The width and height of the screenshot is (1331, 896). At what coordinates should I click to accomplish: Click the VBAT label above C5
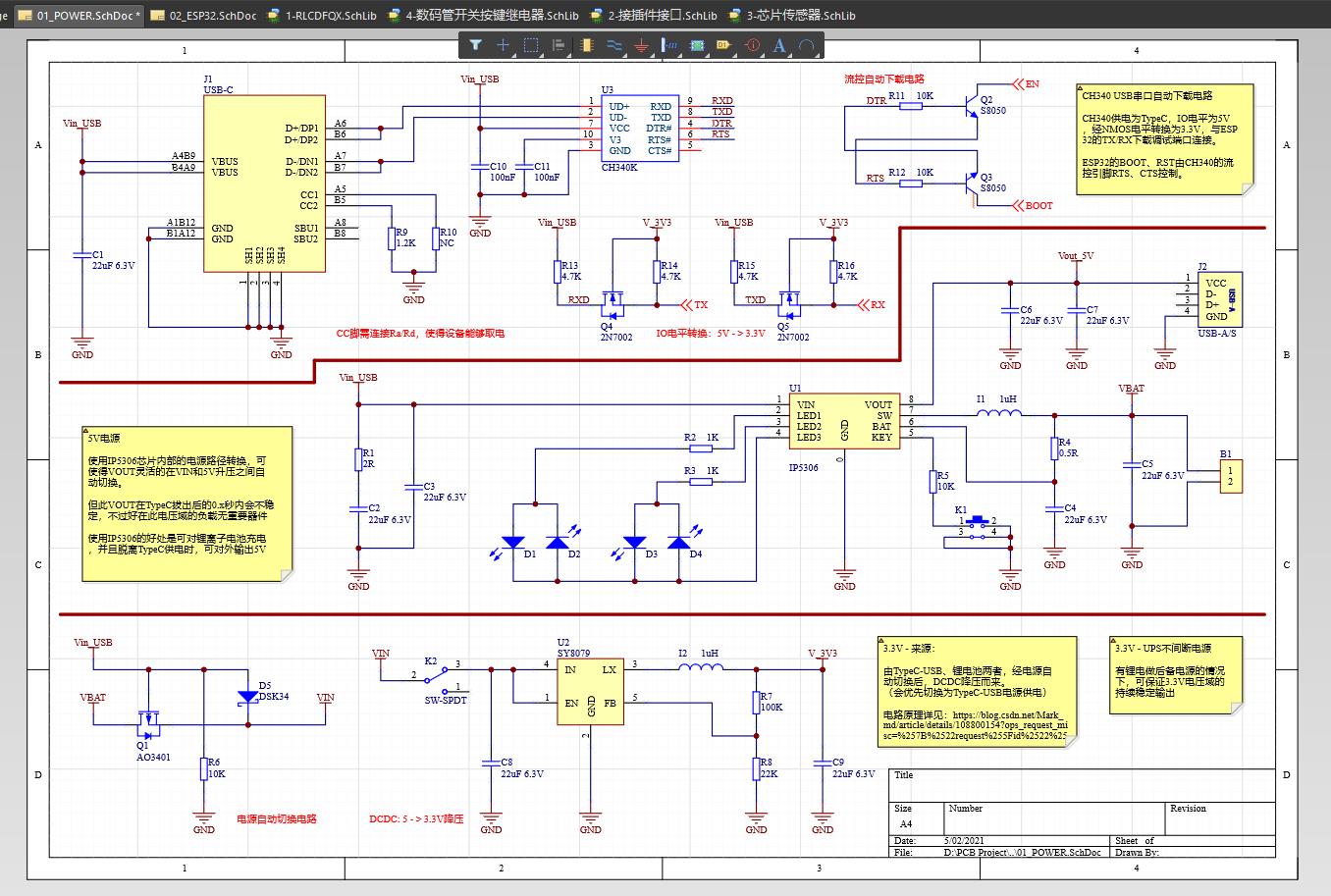(1132, 389)
